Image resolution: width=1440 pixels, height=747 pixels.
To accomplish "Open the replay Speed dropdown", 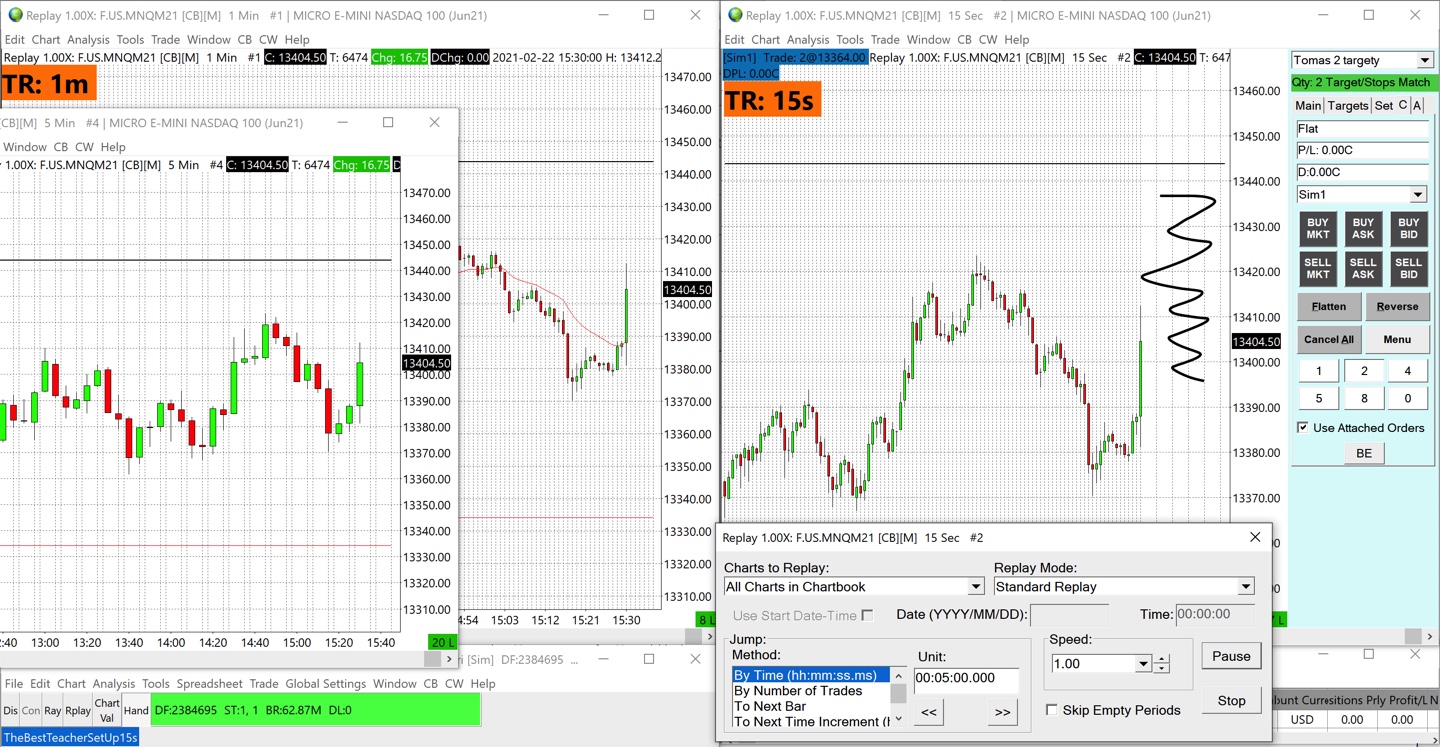I will [1143, 664].
